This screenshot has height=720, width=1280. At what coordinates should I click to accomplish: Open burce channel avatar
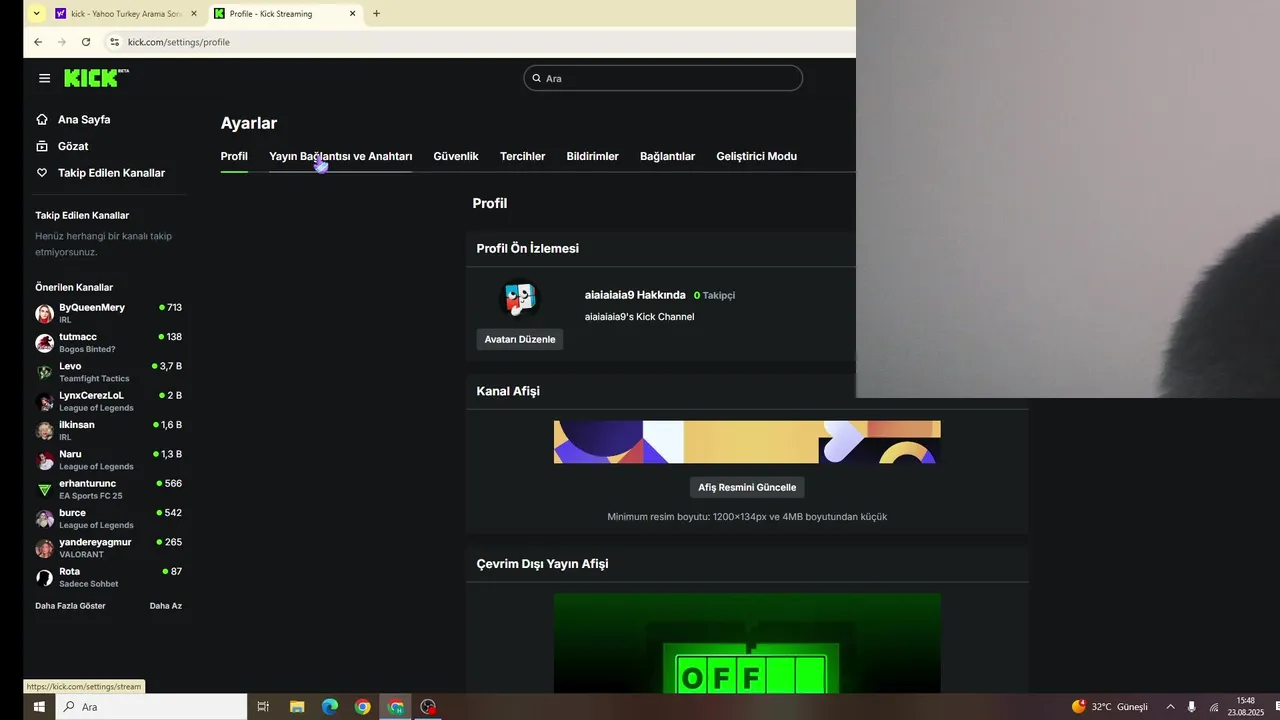(44, 519)
